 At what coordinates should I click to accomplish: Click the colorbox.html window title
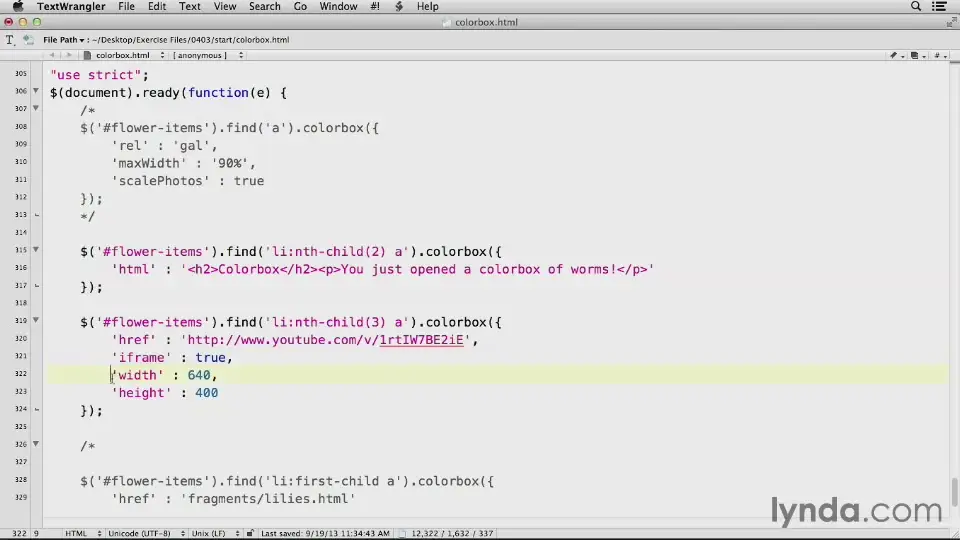click(486, 22)
